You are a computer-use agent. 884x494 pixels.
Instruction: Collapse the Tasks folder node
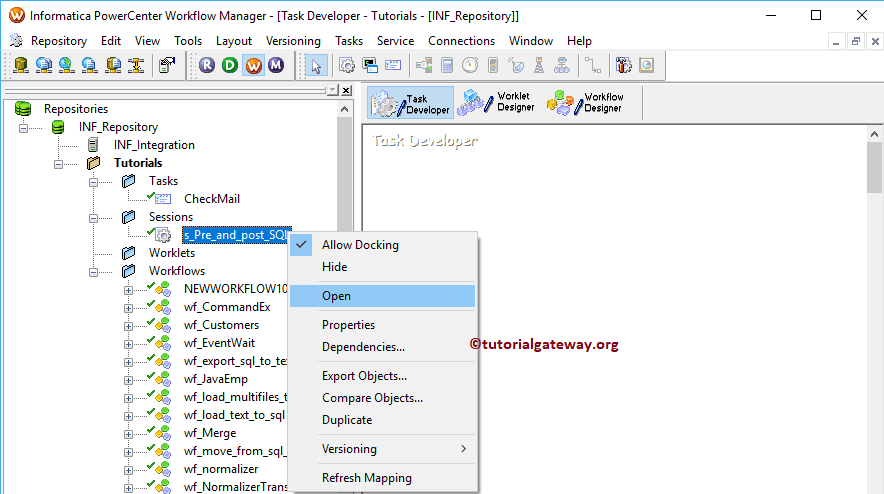click(93, 182)
